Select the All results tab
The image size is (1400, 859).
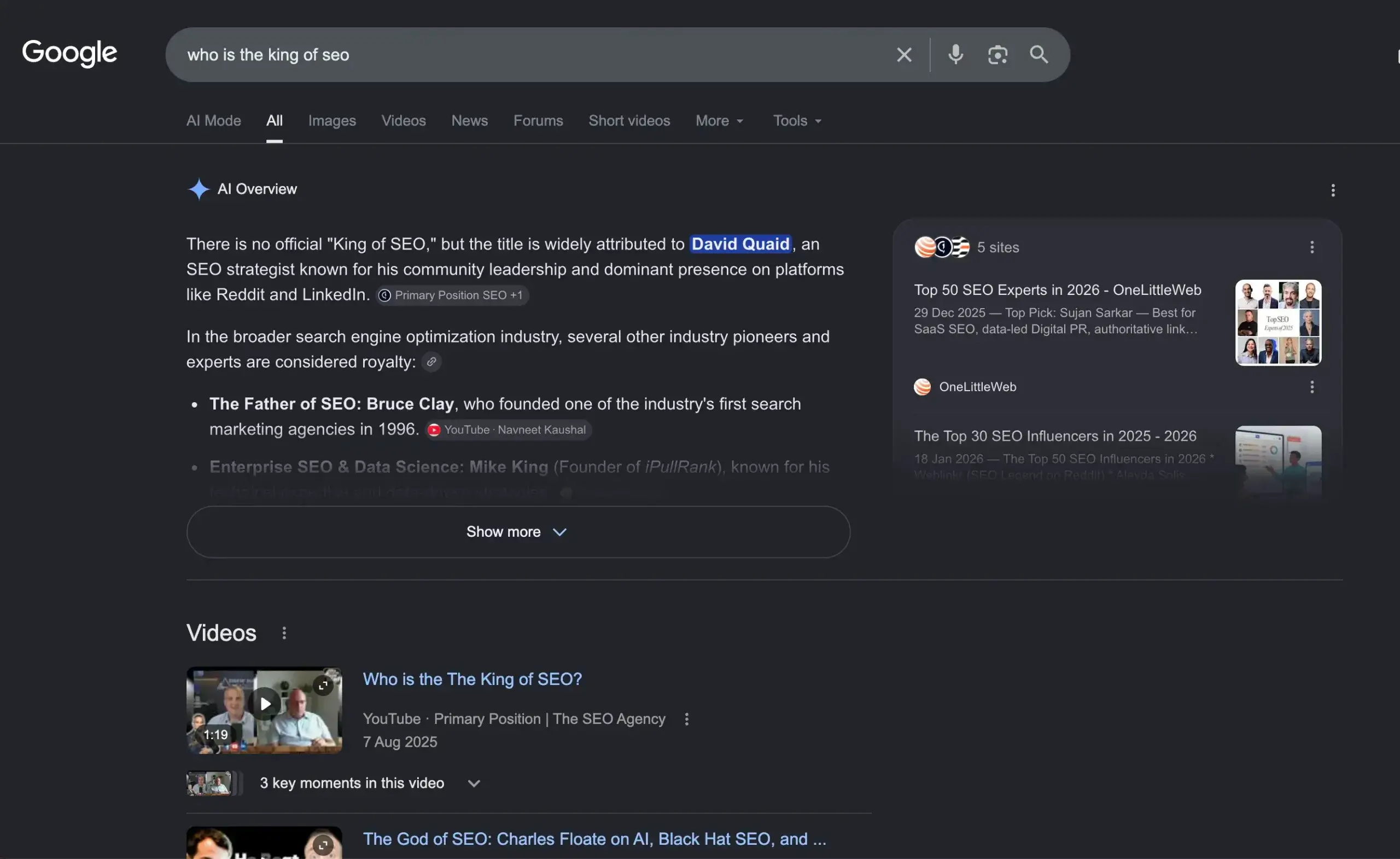[x=275, y=120]
